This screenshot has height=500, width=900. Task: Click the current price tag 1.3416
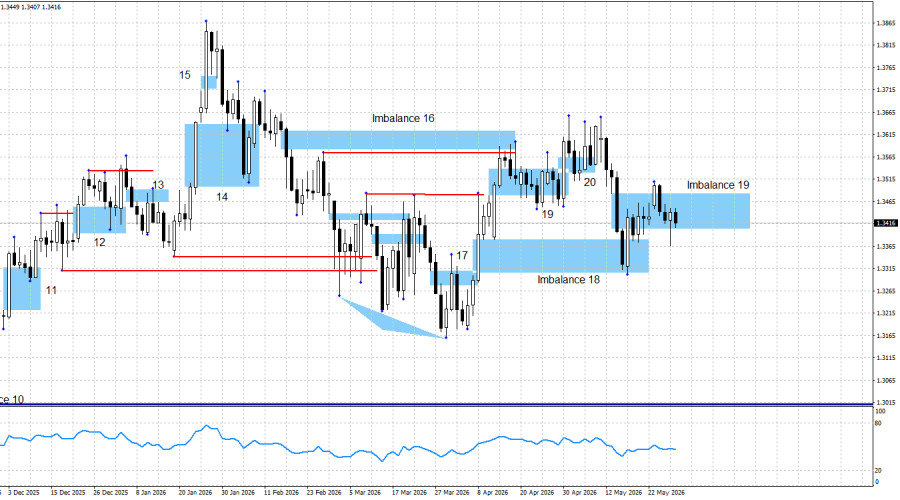(886, 223)
